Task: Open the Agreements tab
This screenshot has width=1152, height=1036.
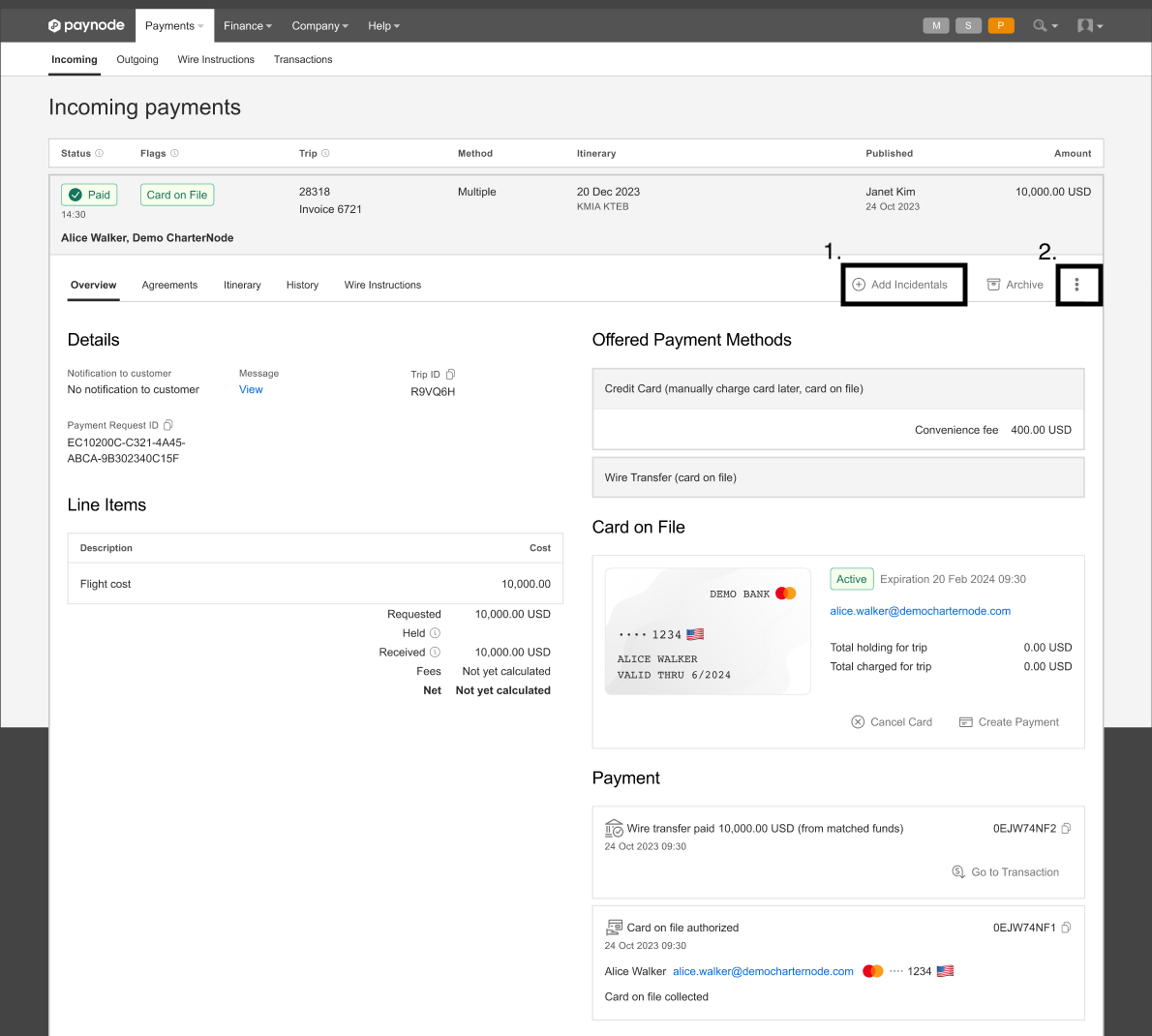Action: (x=169, y=285)
